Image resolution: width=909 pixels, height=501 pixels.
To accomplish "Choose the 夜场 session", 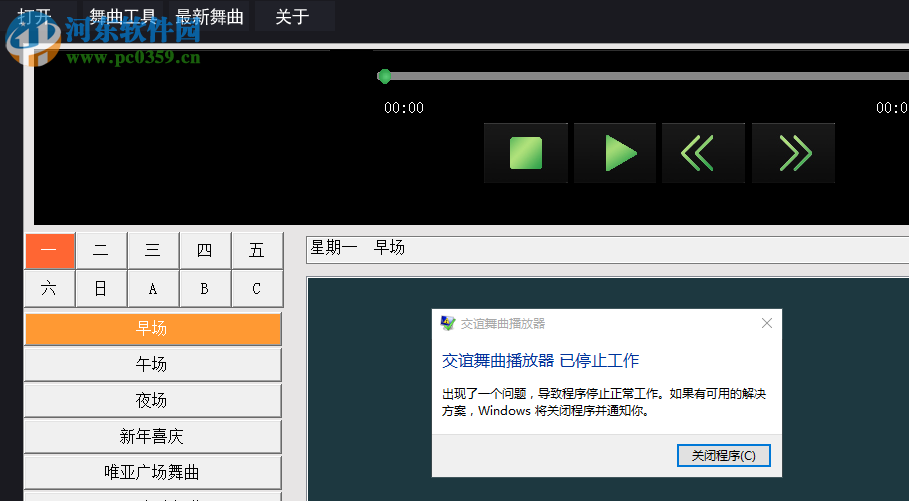I will coord(152,401).
